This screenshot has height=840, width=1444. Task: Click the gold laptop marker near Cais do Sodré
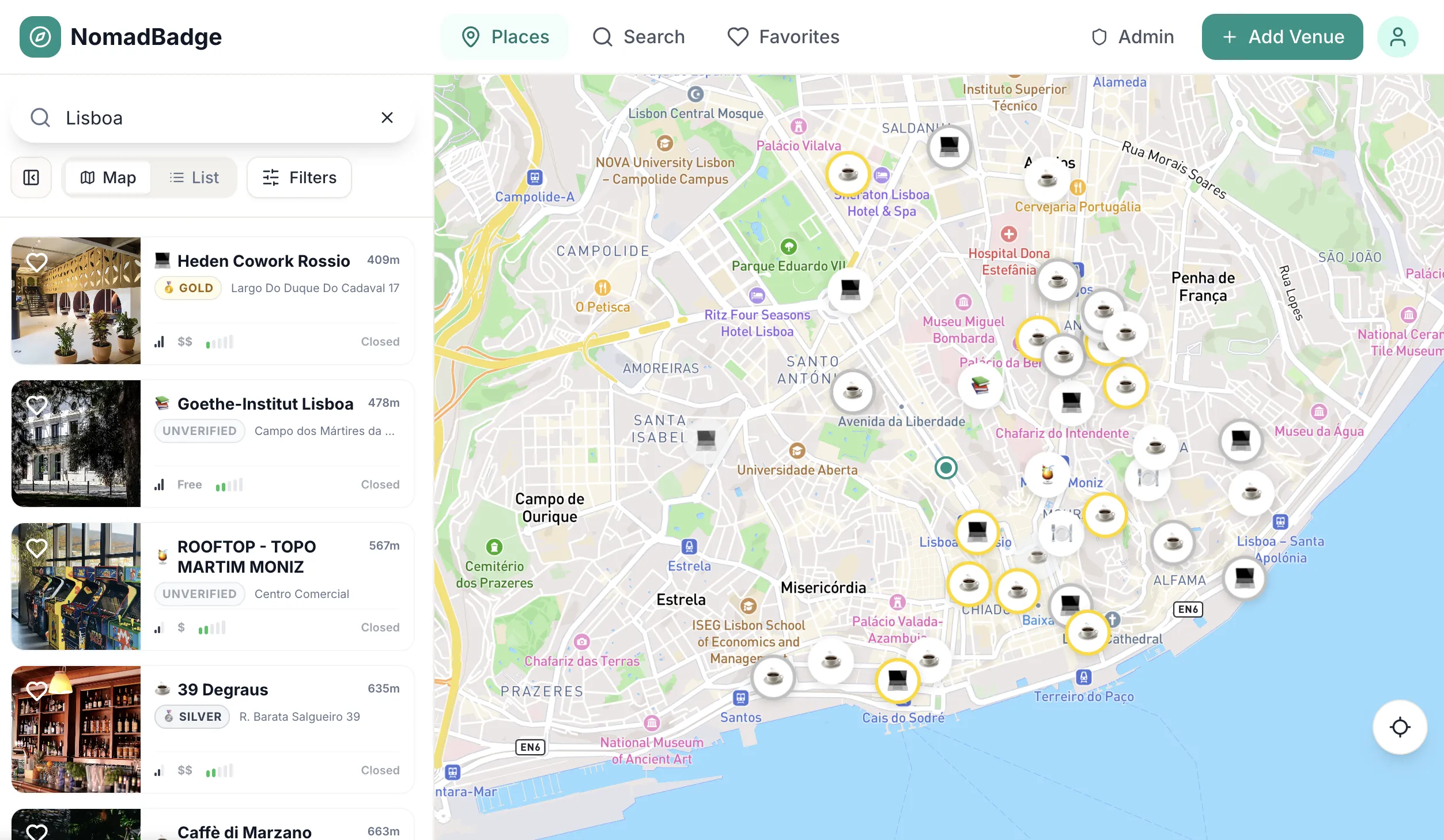pyautogui.click(x=897, y=680)
